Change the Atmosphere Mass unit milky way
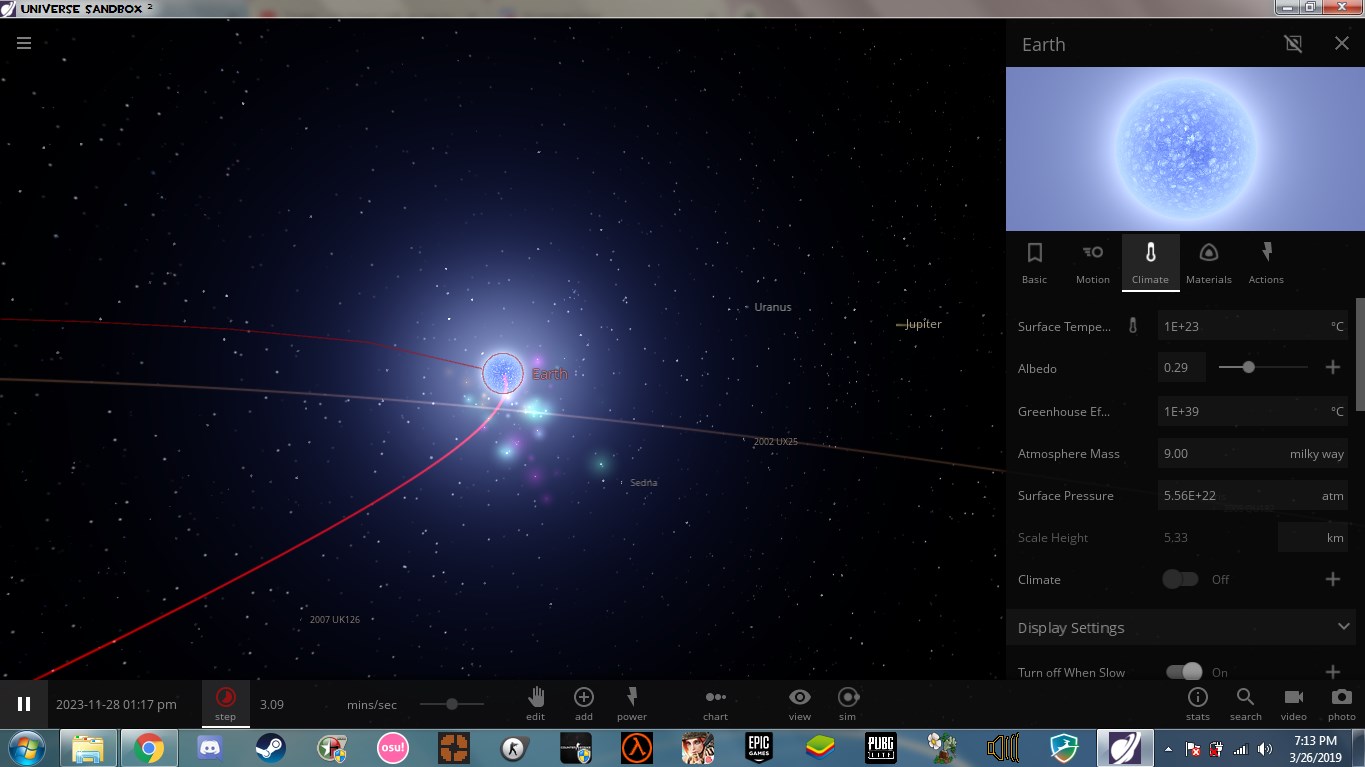Viewport: 1365px width, 767px height. tap(1316, 453)
